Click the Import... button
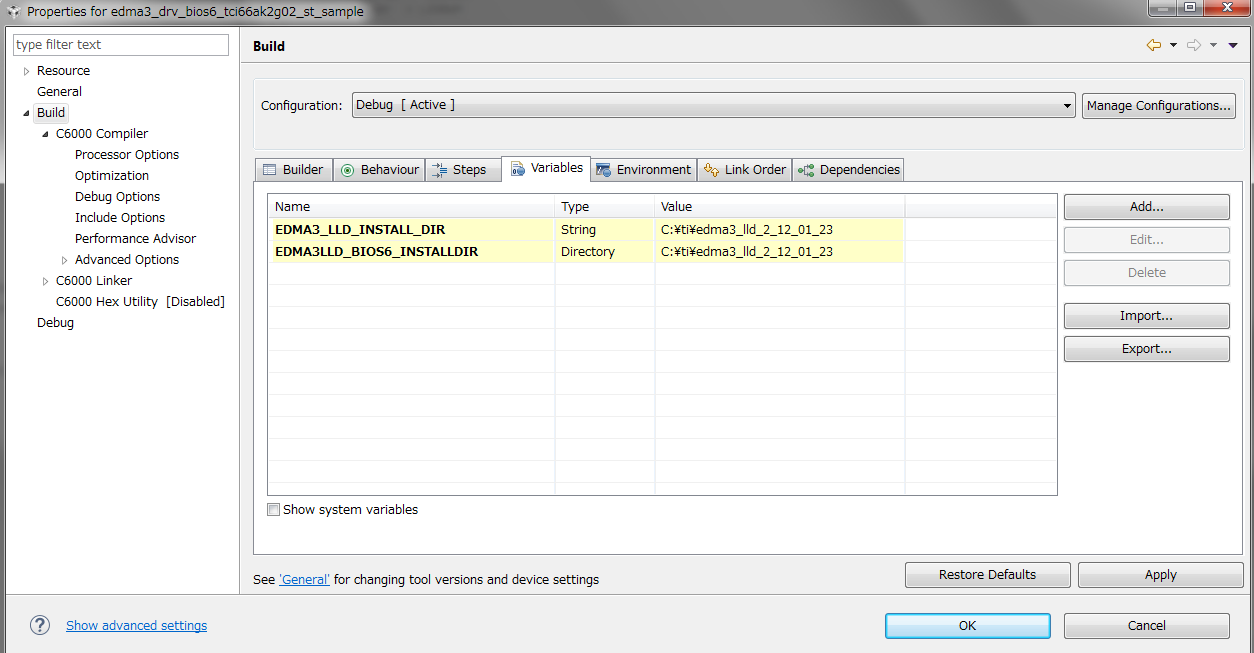1254x653 pixels. pyautogui.click(x=1147, y=316)
